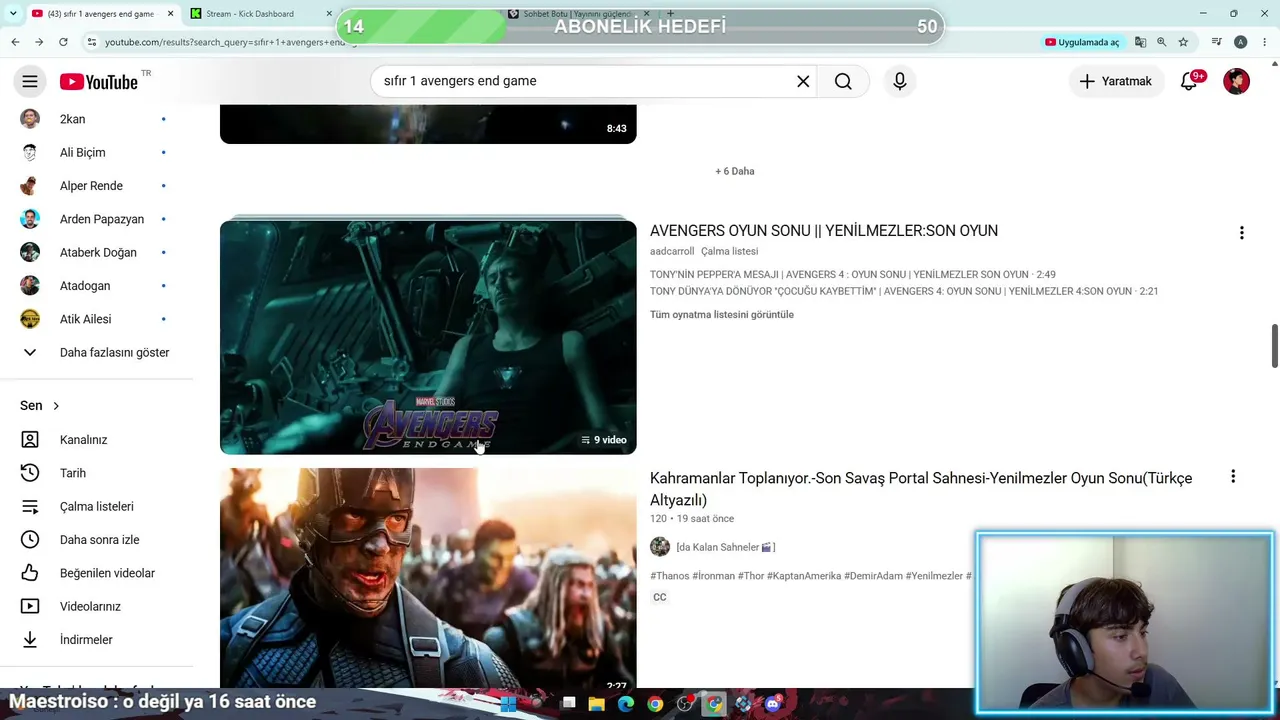Play TONY'NİN PEPPER'A MESAJI playlist entry
The width and height of the screenshot is (1280, 720).
pos(853,274)
